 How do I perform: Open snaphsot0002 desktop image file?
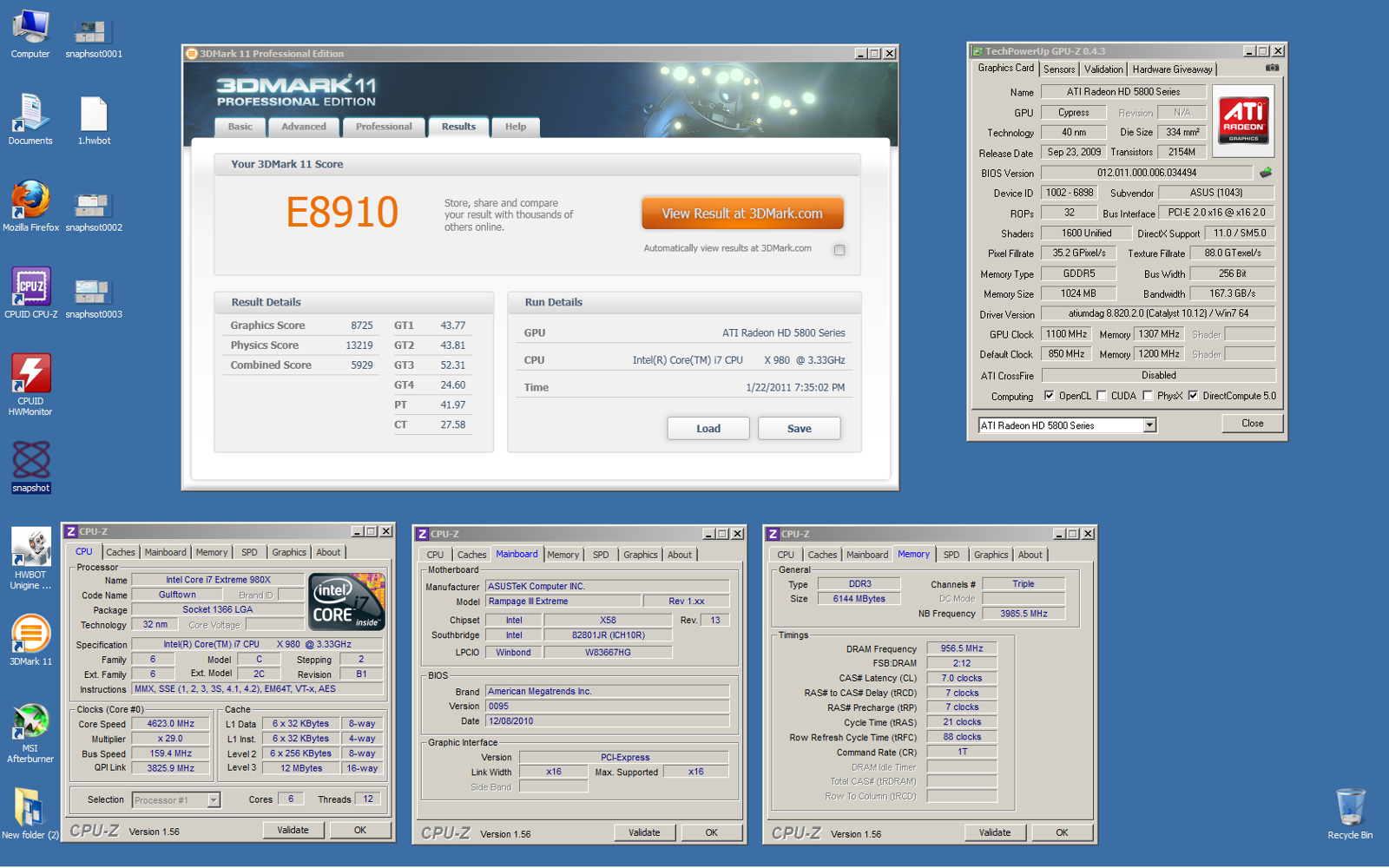point(93,211)
